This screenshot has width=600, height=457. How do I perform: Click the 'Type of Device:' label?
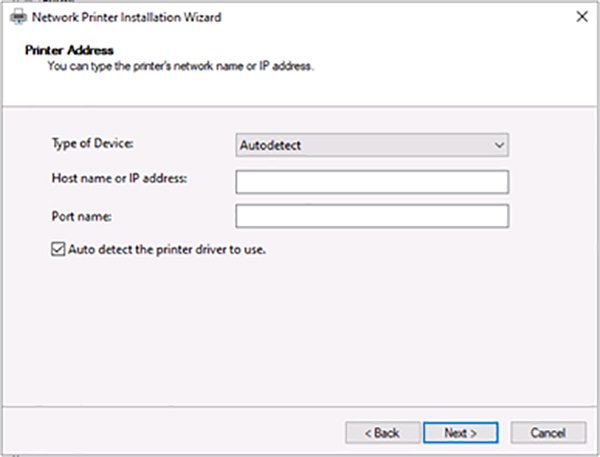92,143
